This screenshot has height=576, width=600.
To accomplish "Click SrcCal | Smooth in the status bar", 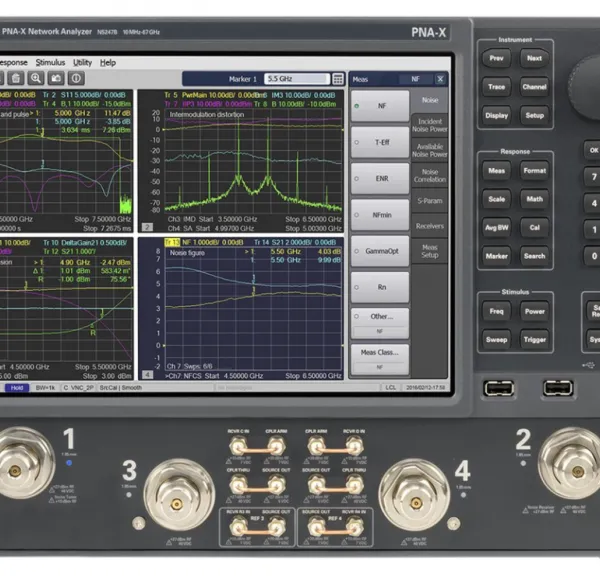I will tap(121, 388).
